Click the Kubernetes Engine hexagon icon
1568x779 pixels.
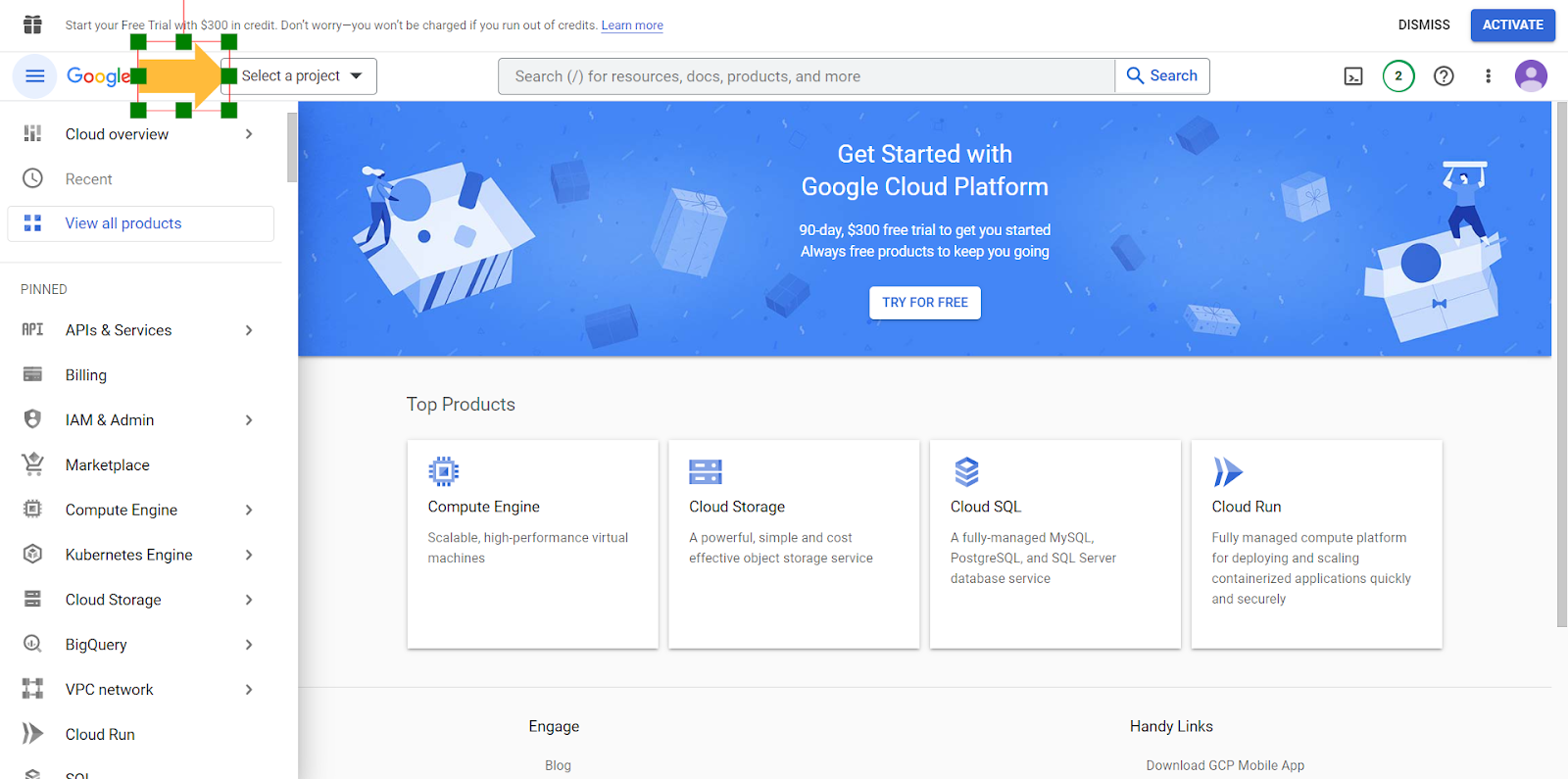[32, 555]
